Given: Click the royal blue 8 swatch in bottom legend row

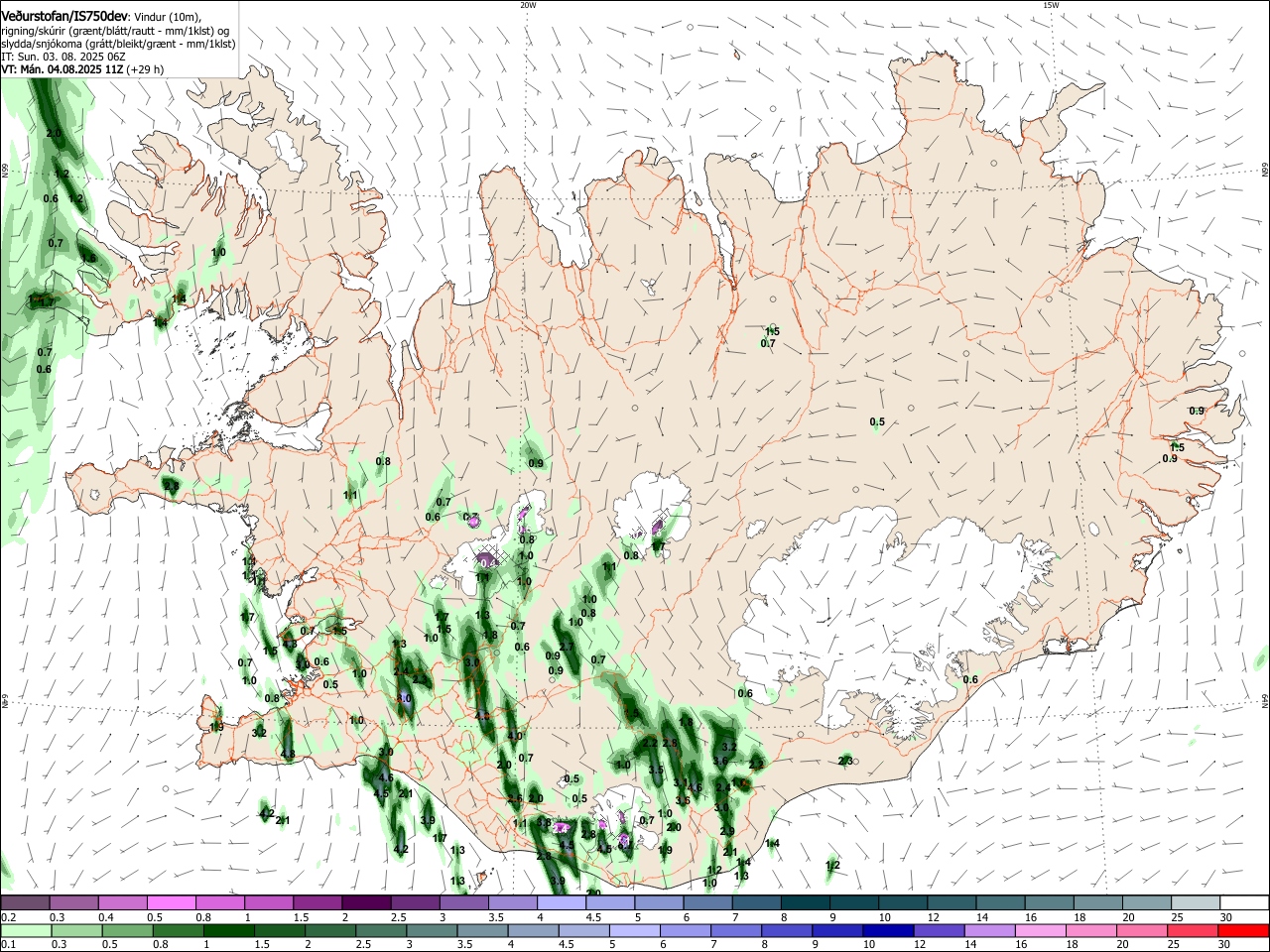Looking at the screenshot, I should (x=787, y=931).
